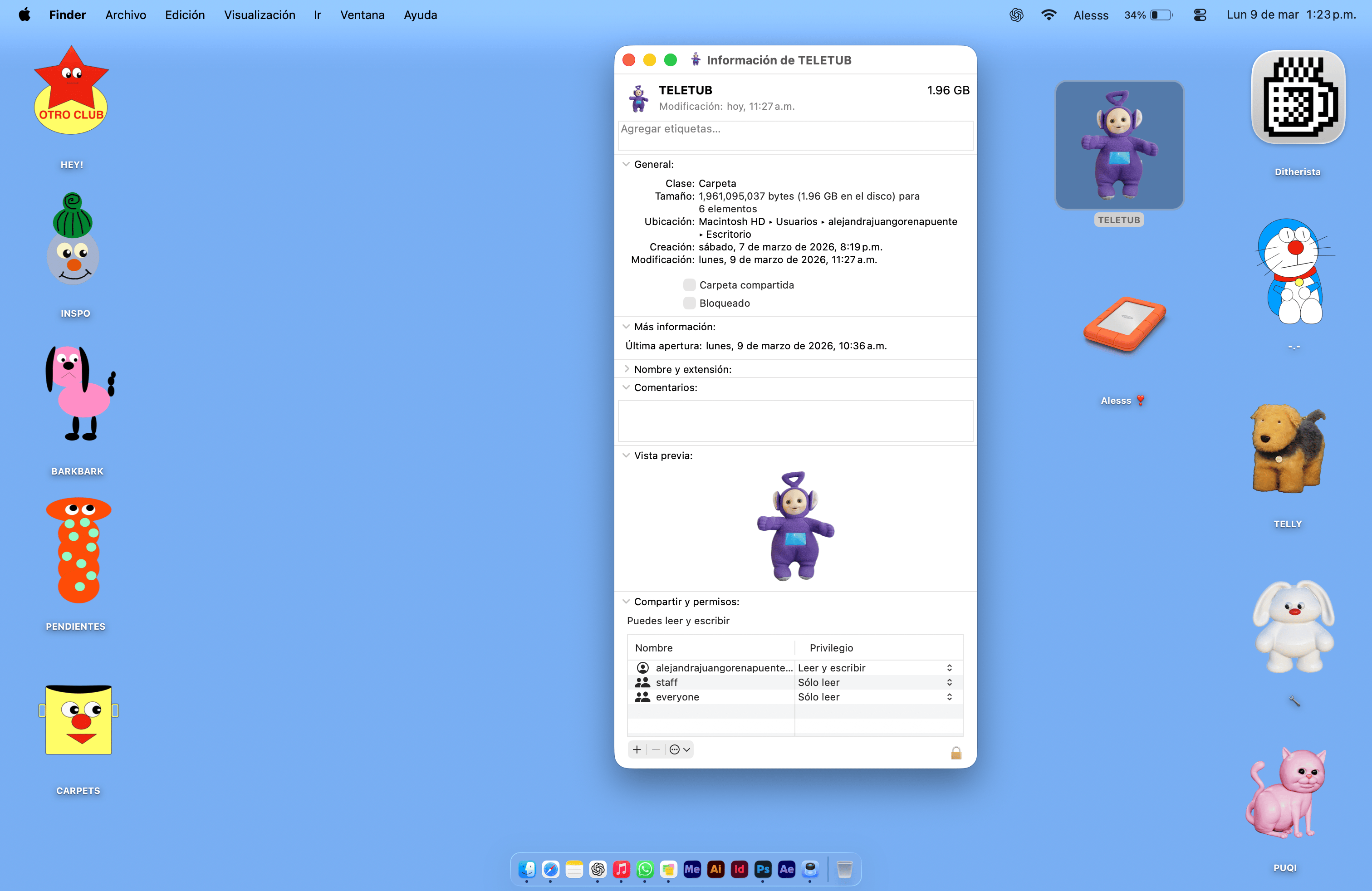Launch Safari from the Dock
This screenshot has width=1372, height=891.
[x=550, y=869]
